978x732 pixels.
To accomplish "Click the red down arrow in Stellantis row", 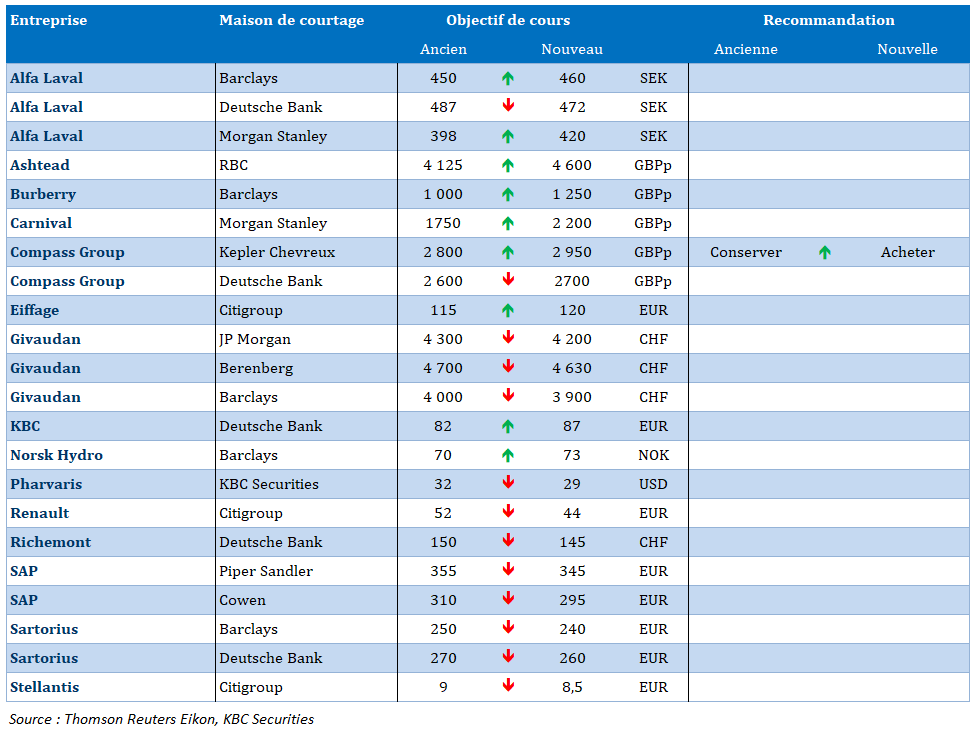I will coord(508,687).
